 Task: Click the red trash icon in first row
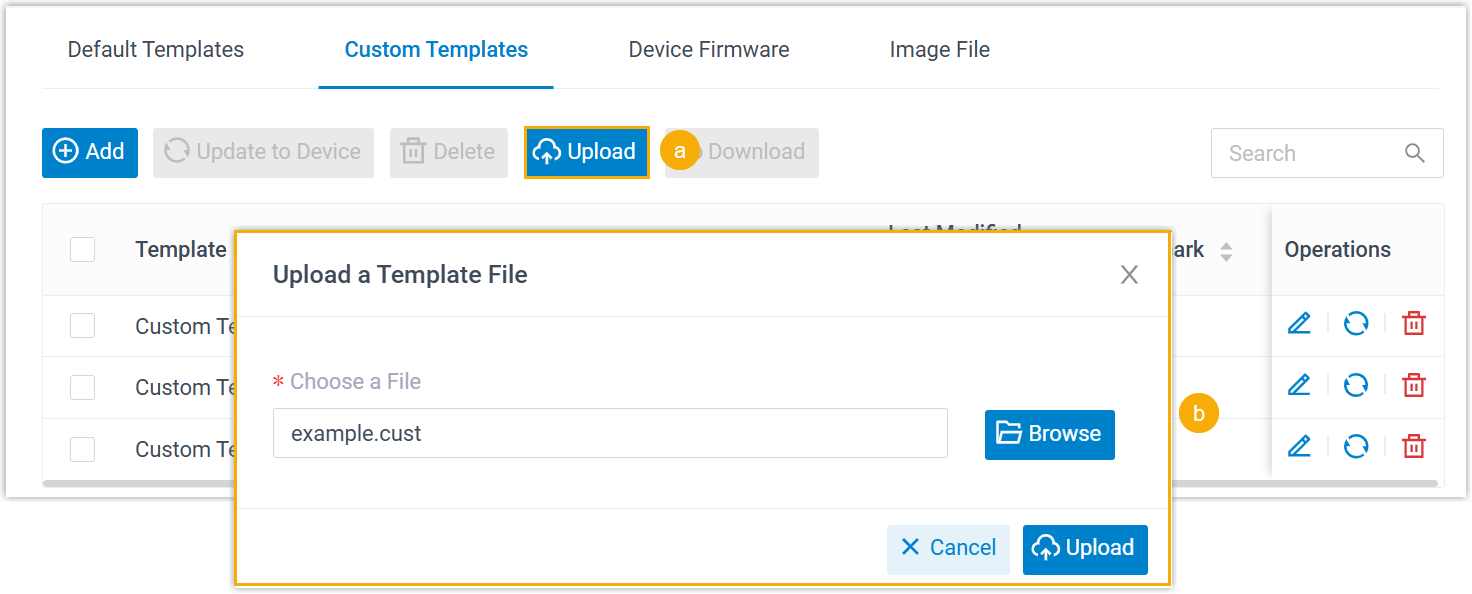[x=1414, y=324]
